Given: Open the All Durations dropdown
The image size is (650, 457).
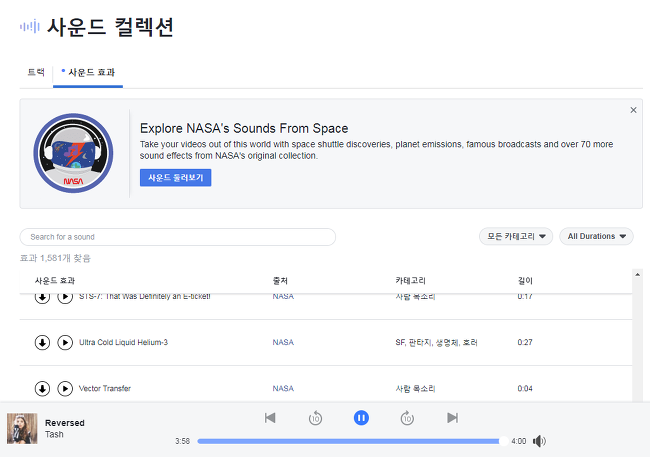Looking at the screenshot, I should [x=596, y=236].
